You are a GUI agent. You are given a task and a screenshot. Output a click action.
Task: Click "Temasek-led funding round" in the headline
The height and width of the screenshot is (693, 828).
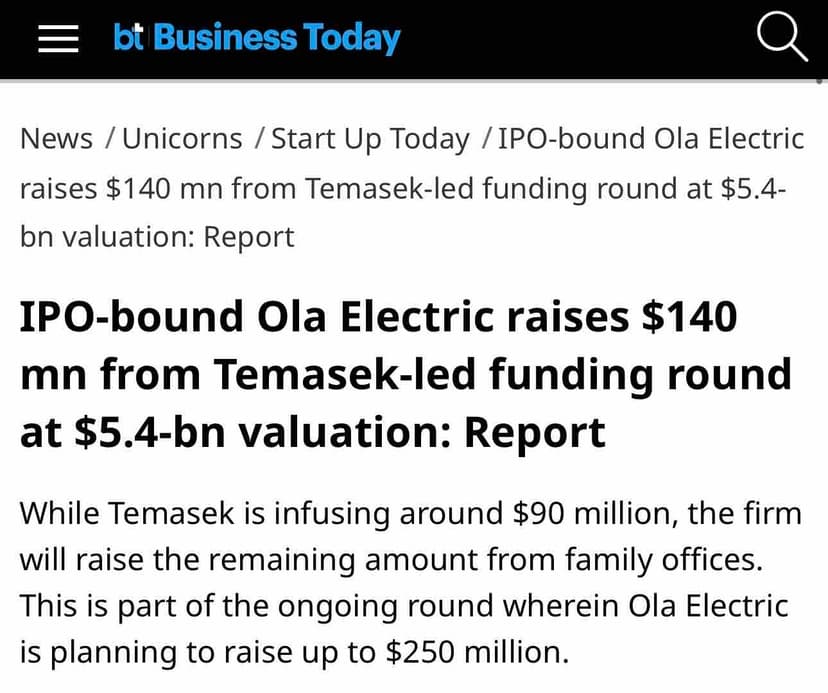[x=502, y=375]
